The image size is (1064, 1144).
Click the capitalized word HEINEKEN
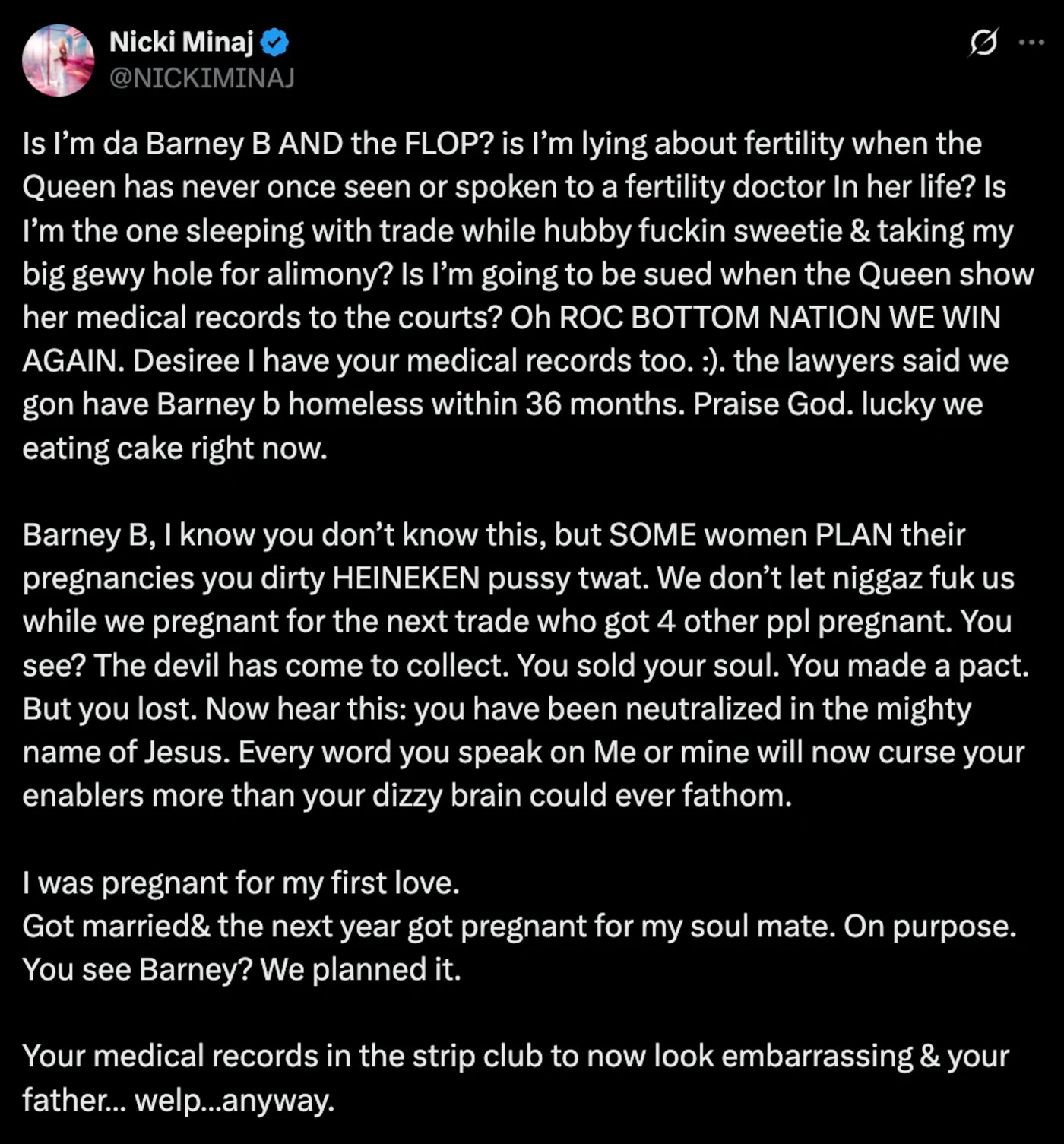pos(406,578)
